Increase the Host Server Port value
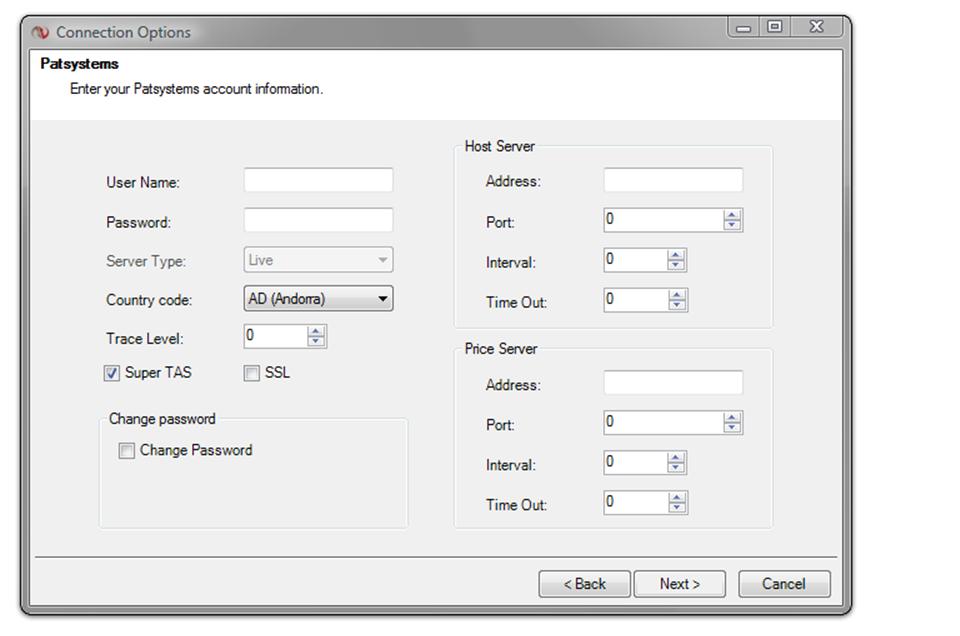The width and height of the screenshot is (960, 636). 732,215
